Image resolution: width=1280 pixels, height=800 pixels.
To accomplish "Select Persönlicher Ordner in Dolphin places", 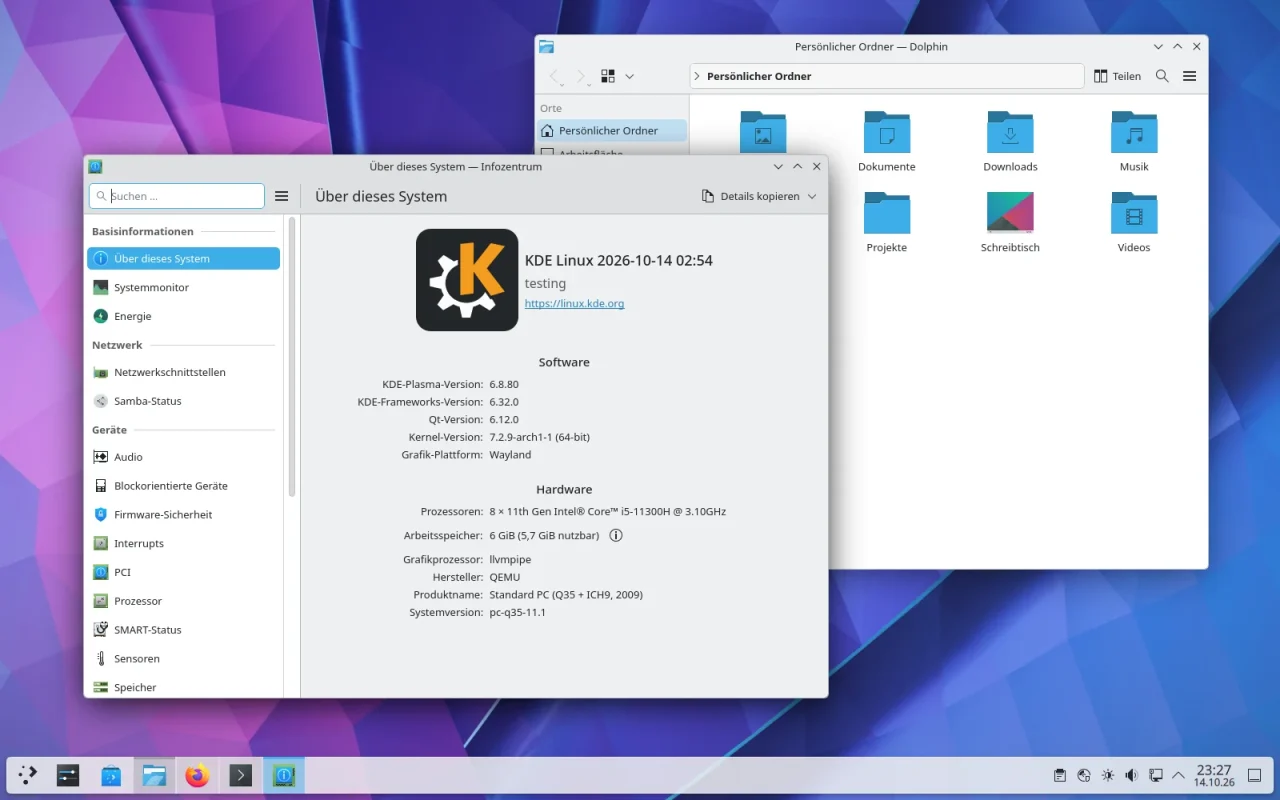I will tap(612, 131).
